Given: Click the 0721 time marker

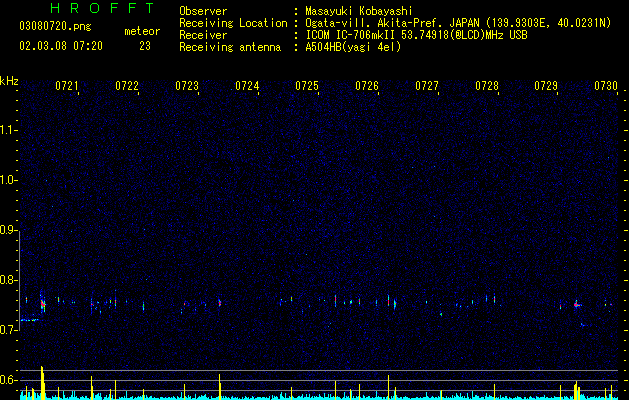Looking at the screenshot, I should (67, 86).
